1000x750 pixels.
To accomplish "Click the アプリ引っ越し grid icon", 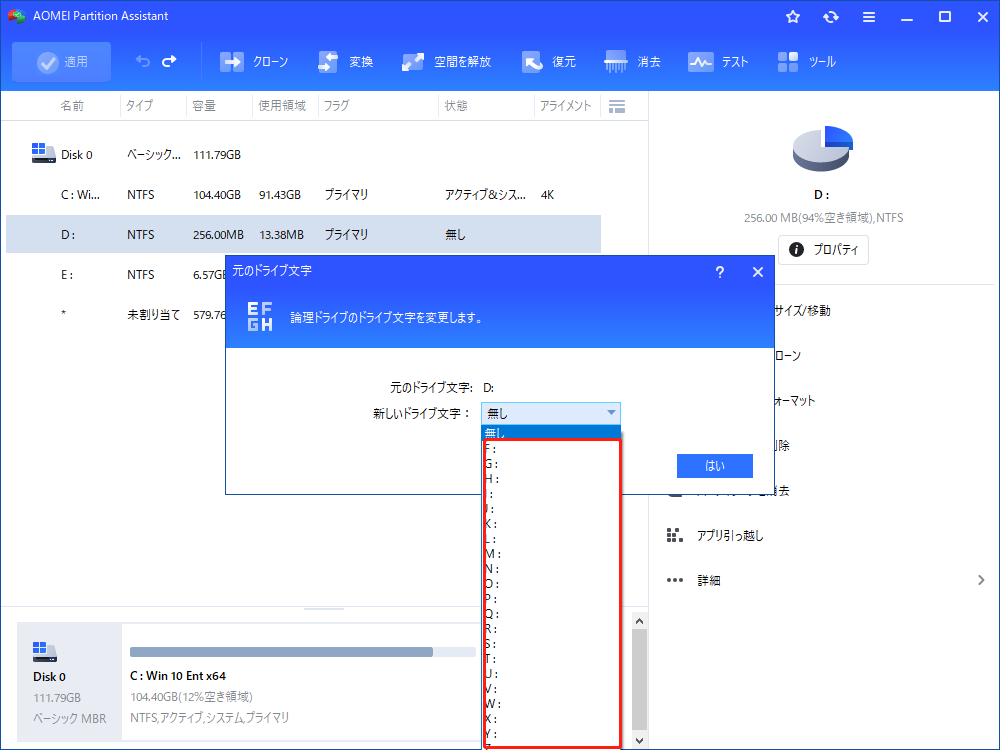I will coord(675,535).
